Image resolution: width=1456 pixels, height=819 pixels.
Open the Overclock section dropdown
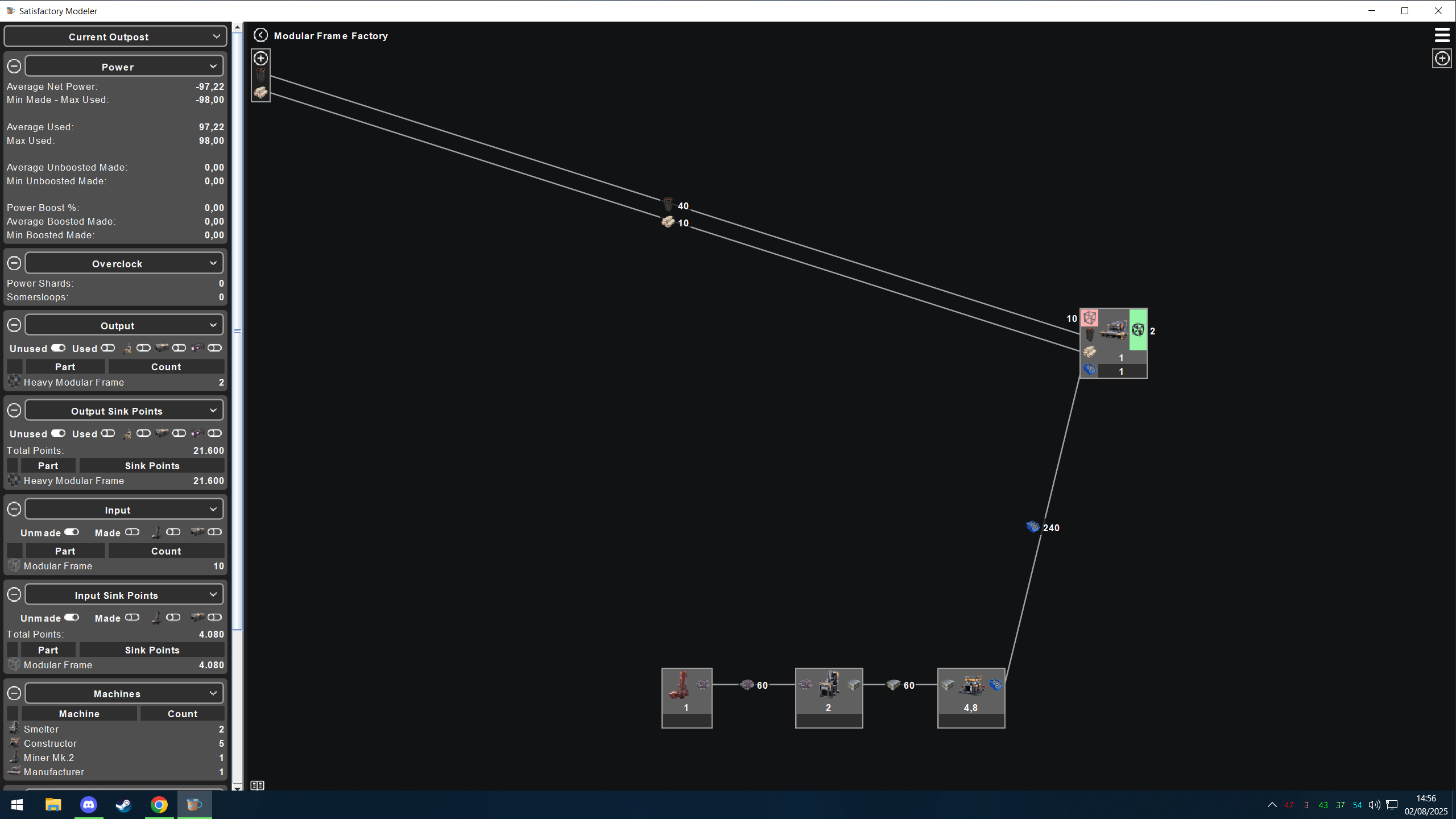[124, 263]
